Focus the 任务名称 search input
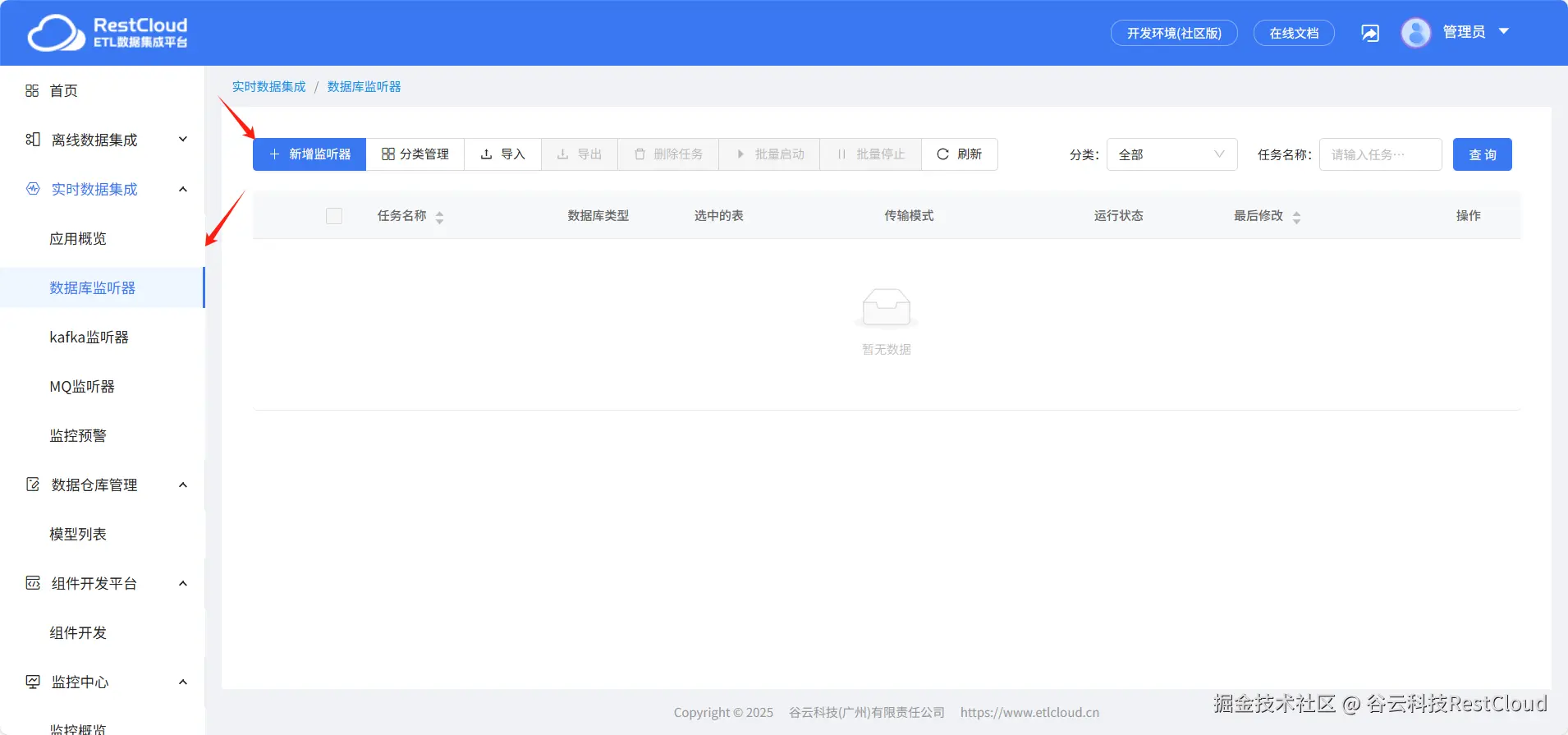This screenshot has width=1568, height=735. pyautogui.click(x=1381, y=154)
